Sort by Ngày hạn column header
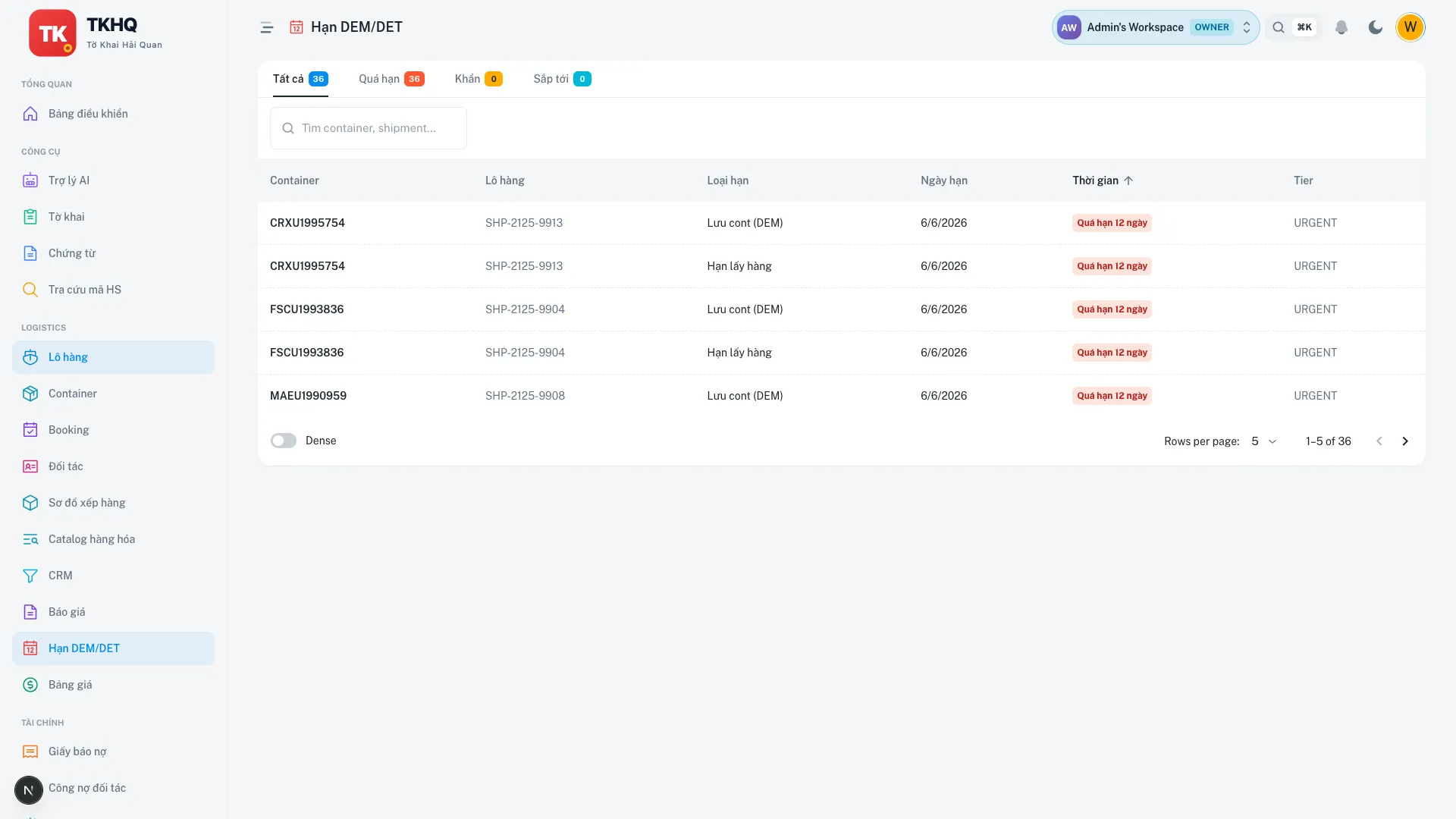 (944, 180)
